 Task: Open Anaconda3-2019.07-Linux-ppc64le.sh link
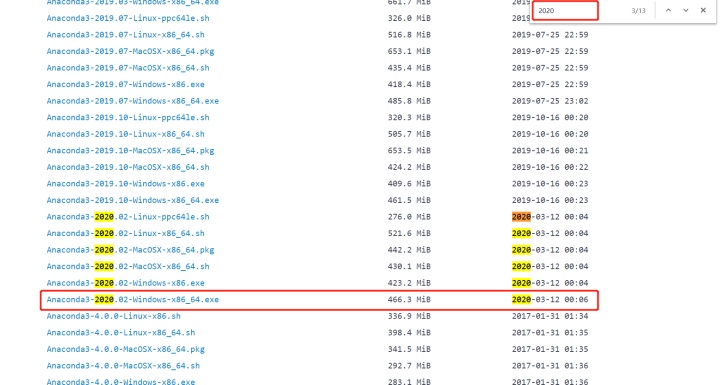(128, 18)
